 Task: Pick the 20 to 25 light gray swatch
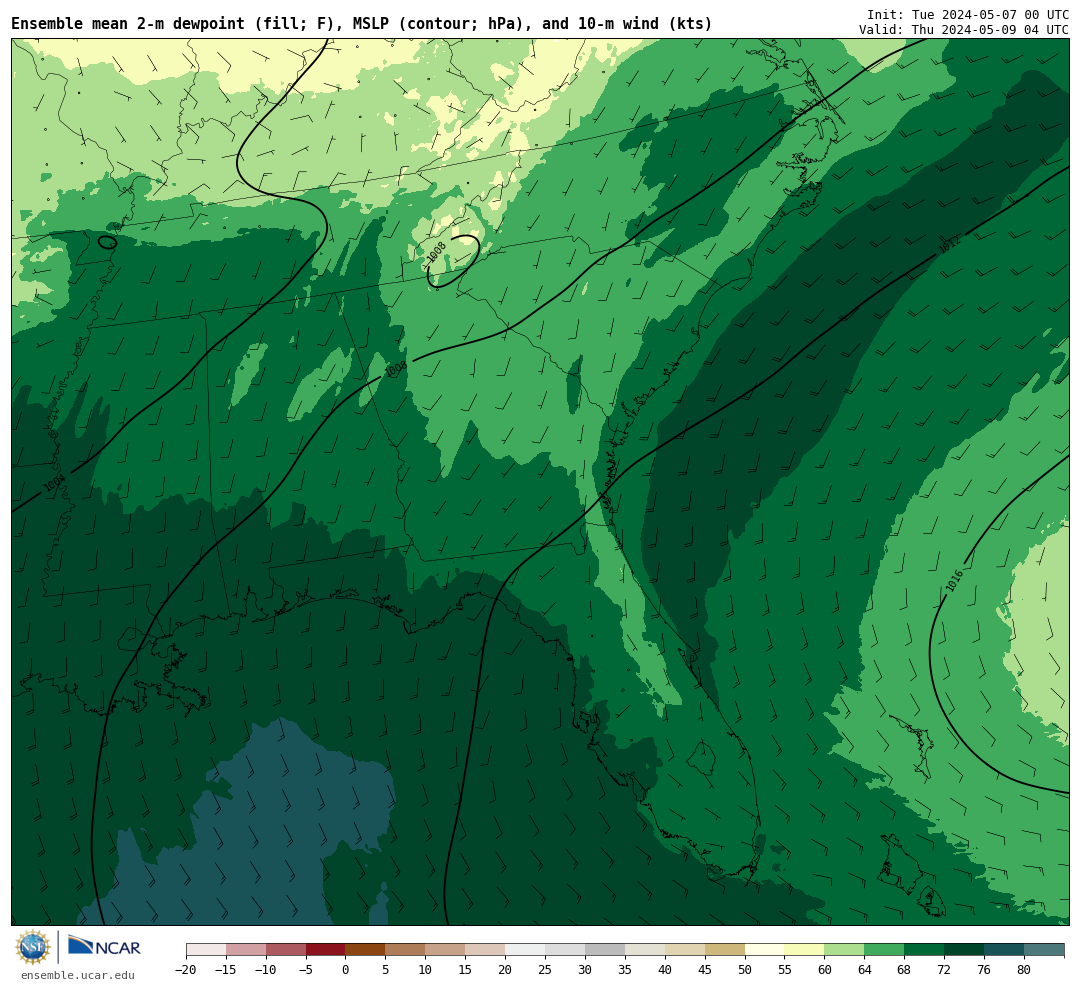click(x=526, y=950)
